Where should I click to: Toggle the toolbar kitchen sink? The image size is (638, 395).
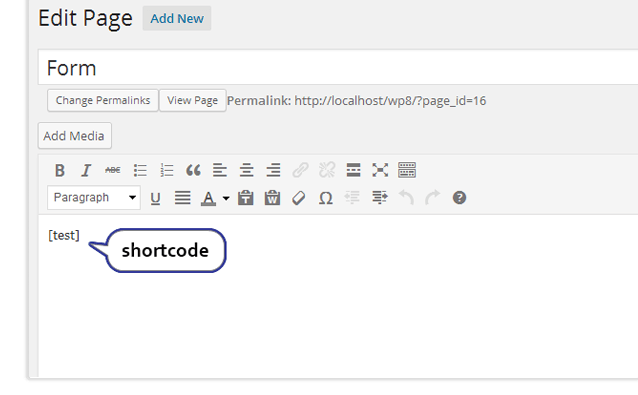407,170
